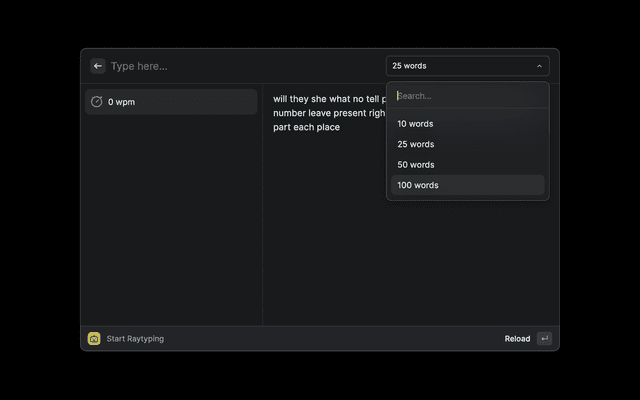Click the Enter key icon next to Reload
This screenshot has height=400, width=640.
click(x=544, y=339)
